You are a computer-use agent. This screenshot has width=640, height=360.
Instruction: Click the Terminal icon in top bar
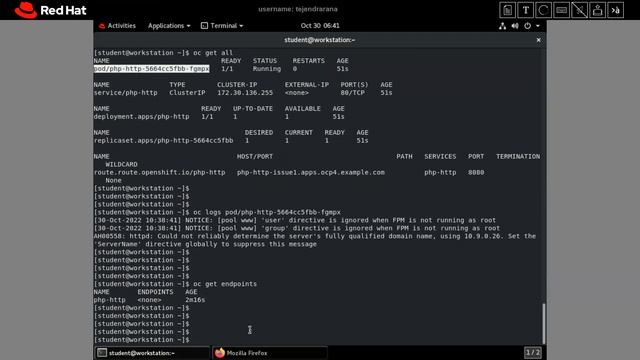[x=204, y=26]
